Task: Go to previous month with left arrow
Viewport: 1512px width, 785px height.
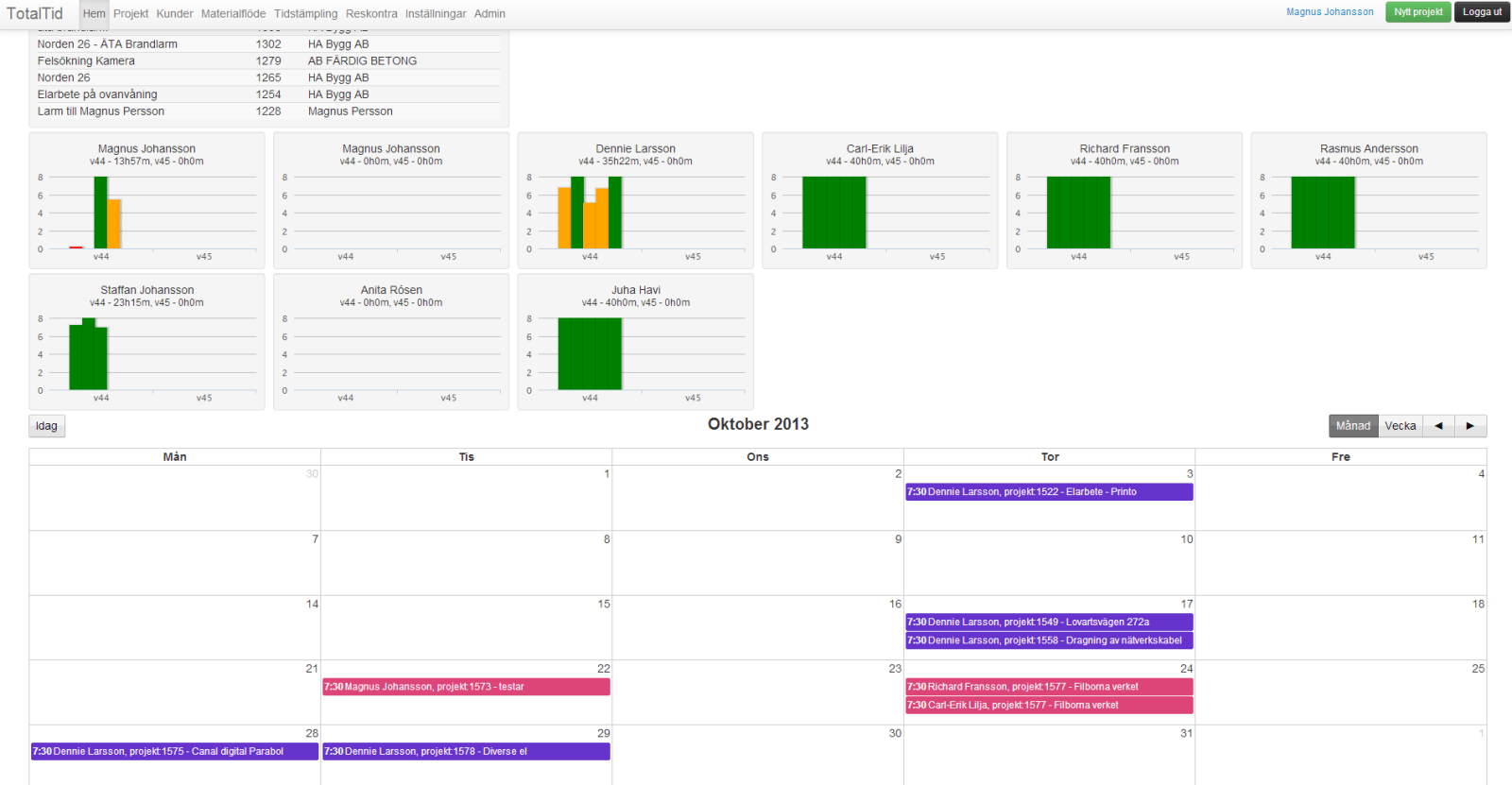Action: [1438, 426]
